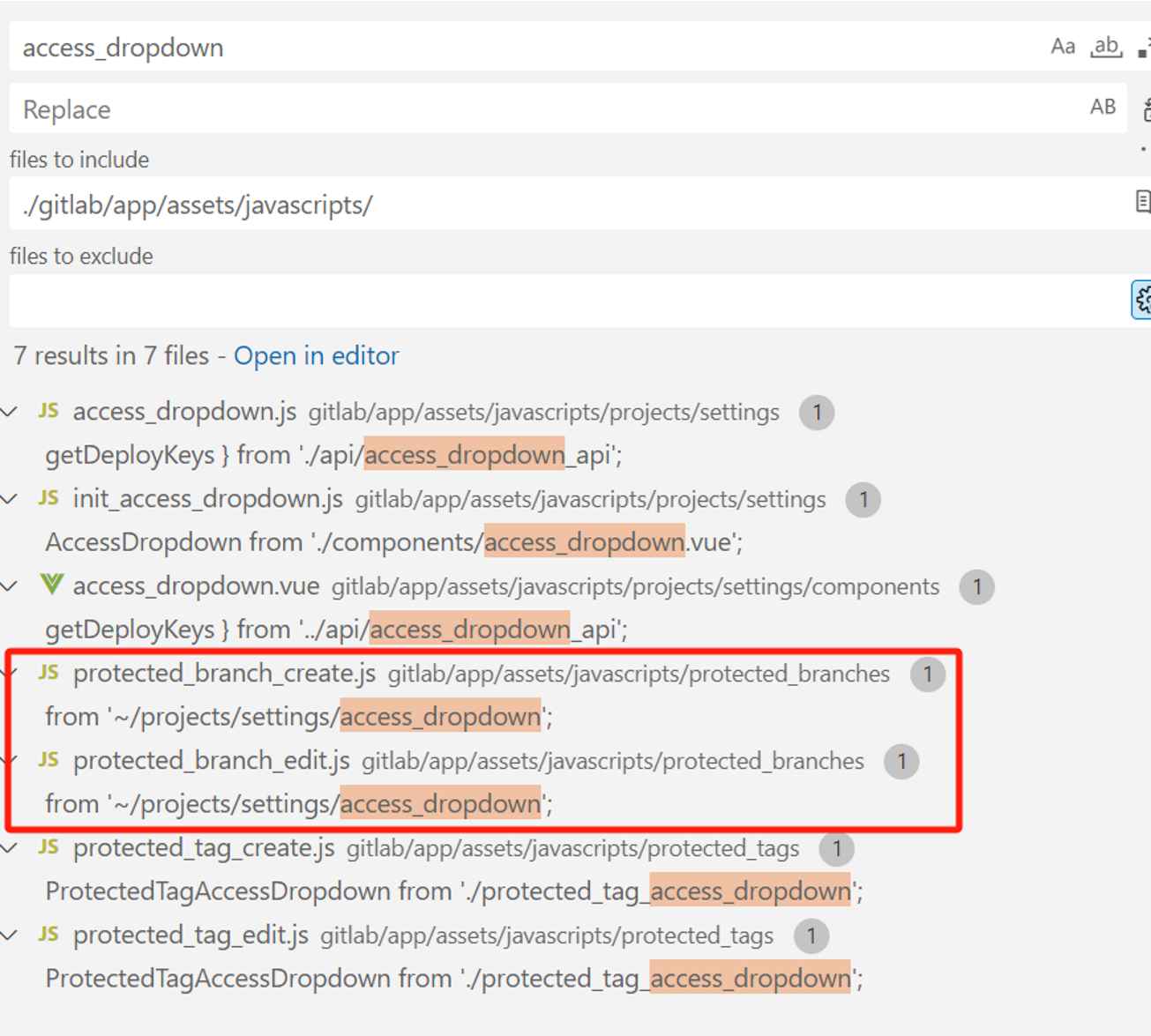Click JS icon of protected_tag_edit.js
The image size is (1151, 1036).
[49, 935]
